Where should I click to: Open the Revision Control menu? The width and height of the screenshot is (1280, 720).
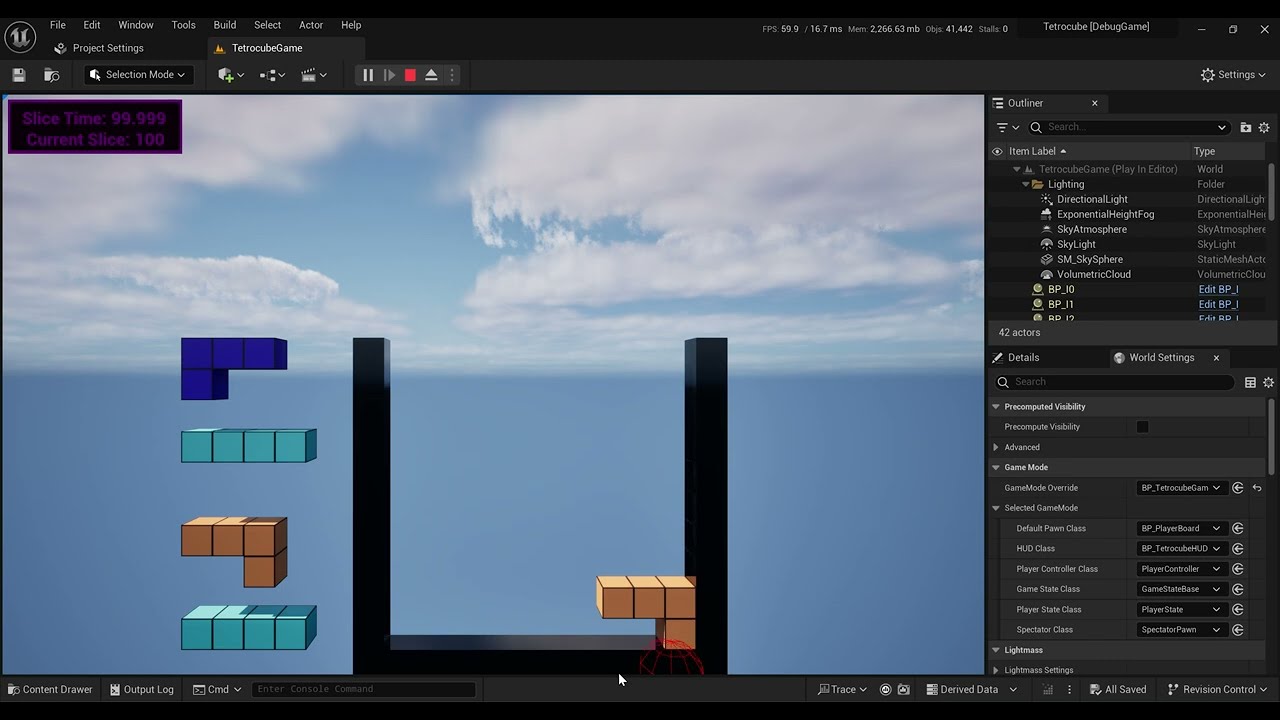tap(1218, 689)
